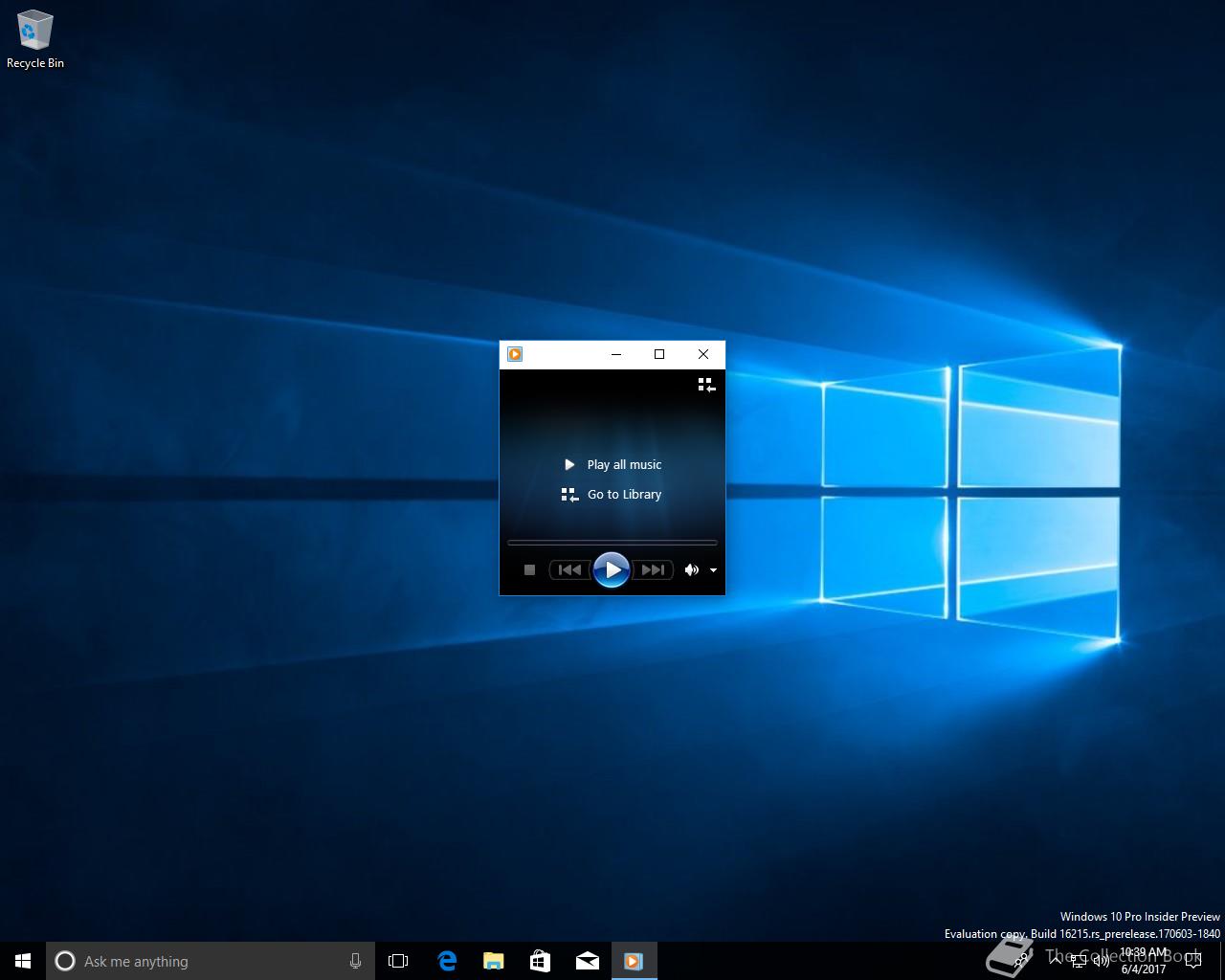The height and width of the screenshot is (980, 1225).
Task: Select Play all music
Action: 612,464
